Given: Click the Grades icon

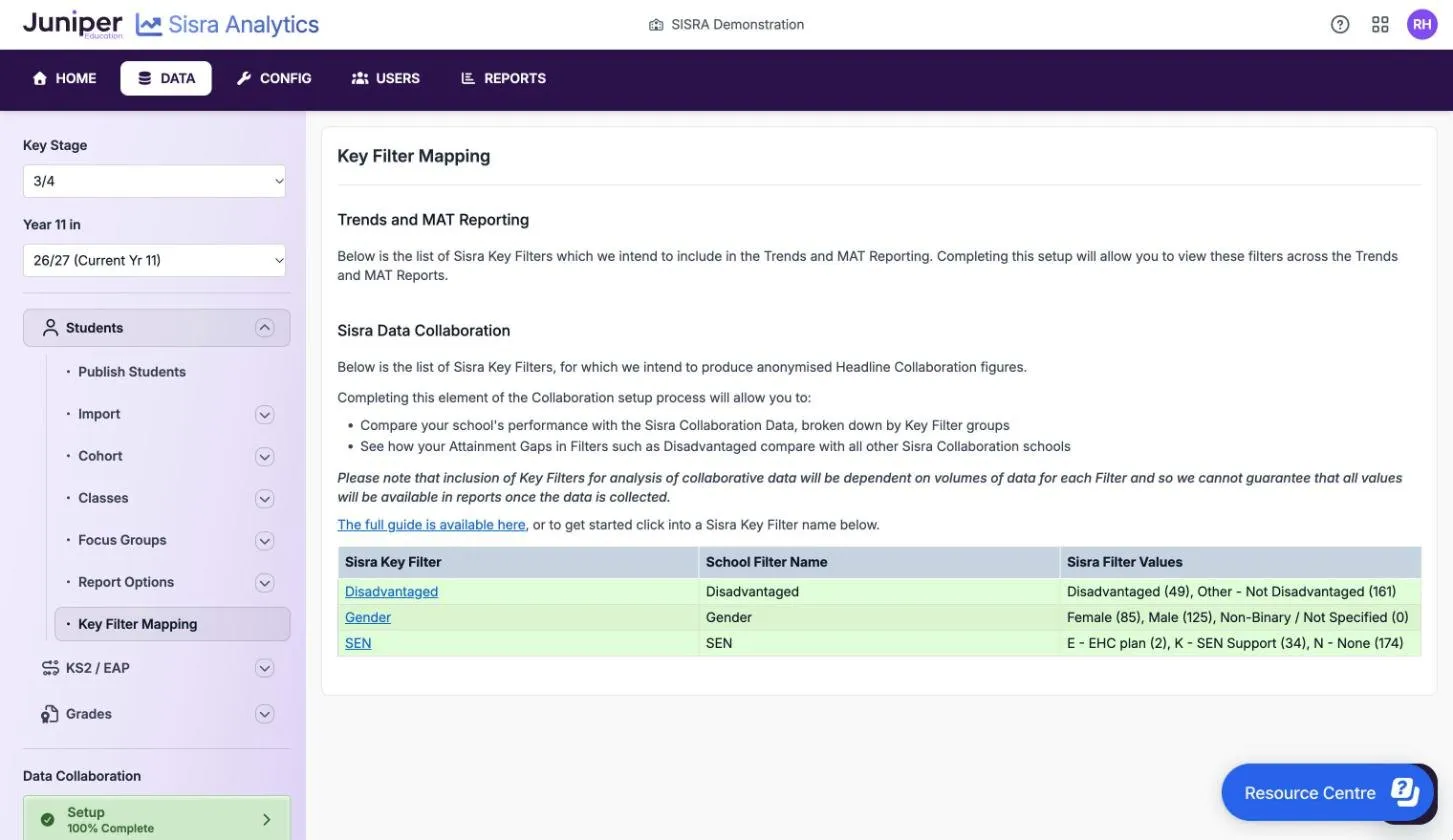Looking at the screenshot, I should [50, 714].
